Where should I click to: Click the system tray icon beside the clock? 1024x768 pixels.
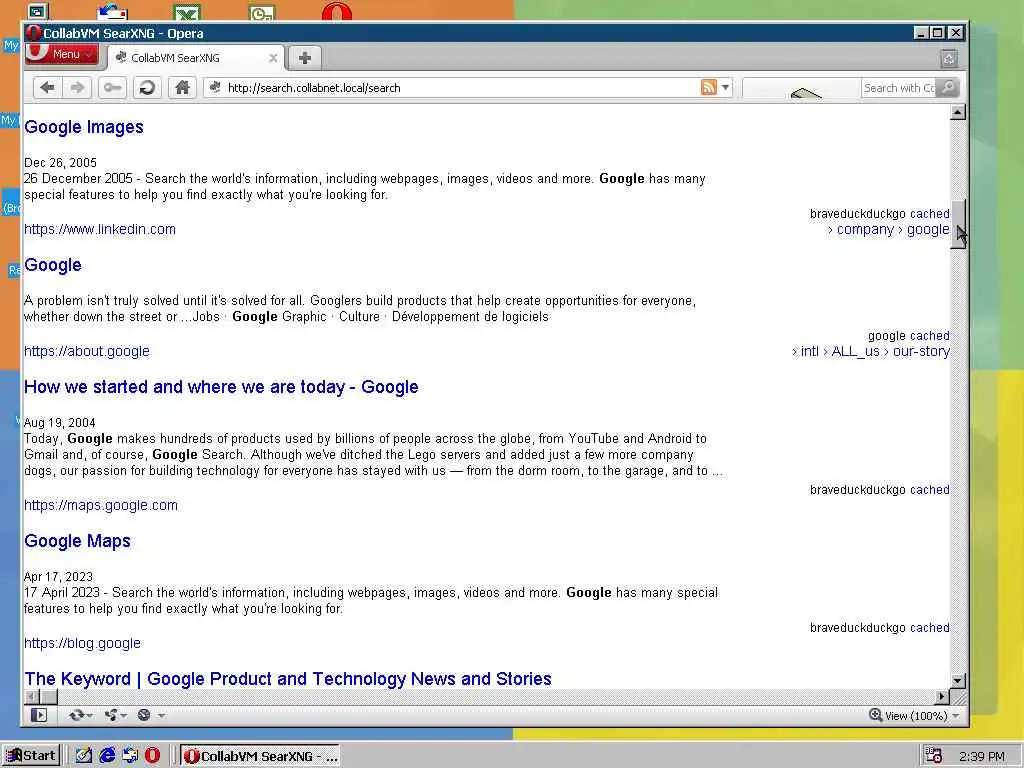934,756
